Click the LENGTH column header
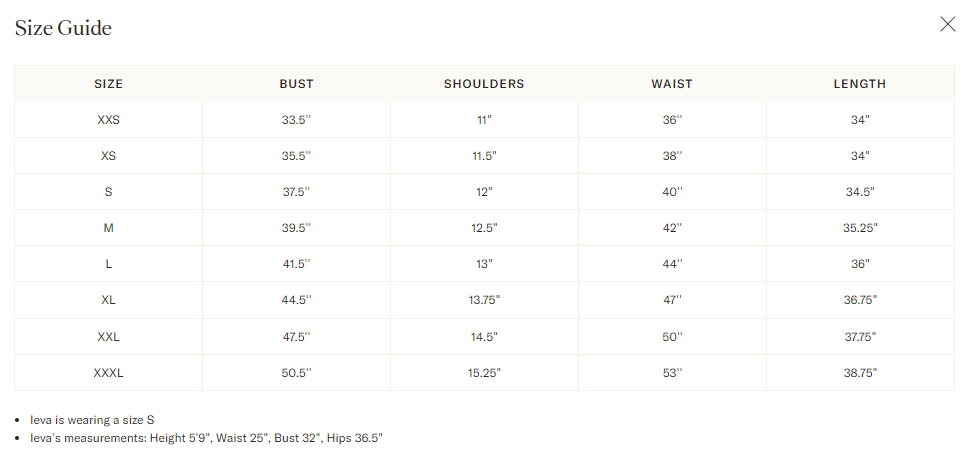This screenshot has width=962, height=467. point(859,84)
